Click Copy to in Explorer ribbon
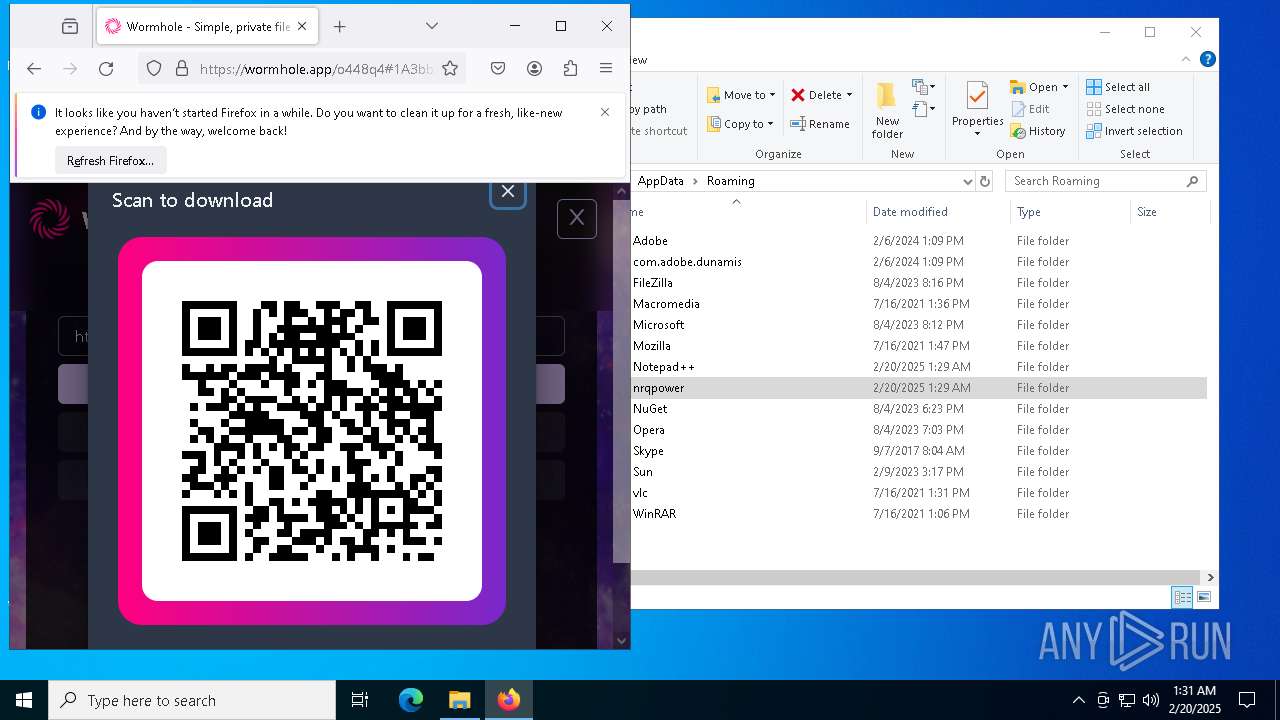1280x720 pixels. 740,124
